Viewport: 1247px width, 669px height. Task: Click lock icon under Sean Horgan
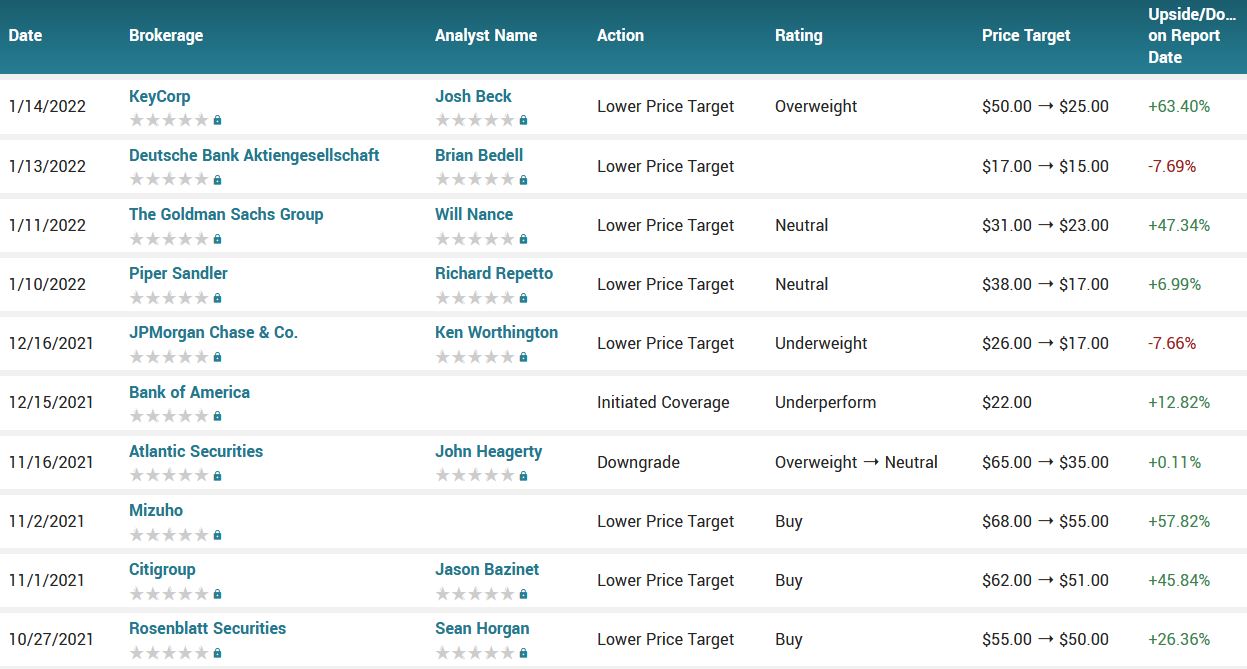click(x=523, y=653)
